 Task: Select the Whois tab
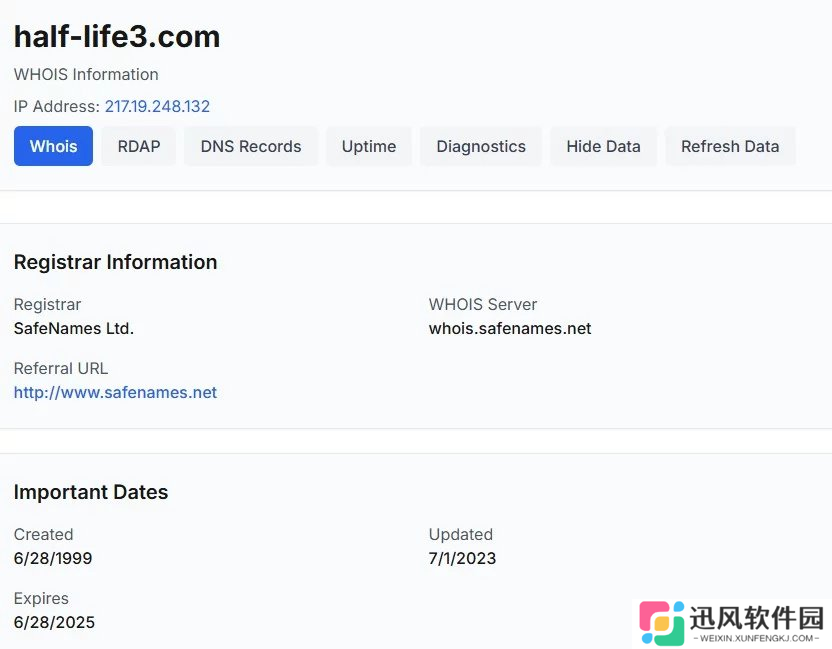(53, 146)
